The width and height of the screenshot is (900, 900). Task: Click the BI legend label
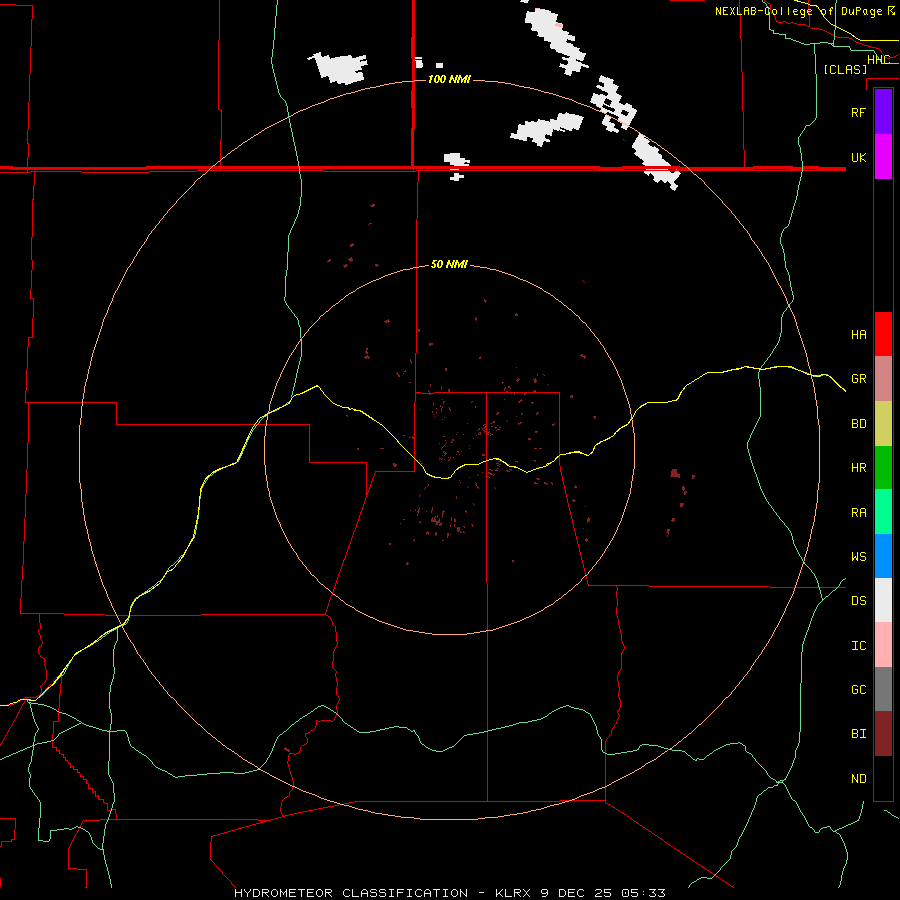click(859, 734)
